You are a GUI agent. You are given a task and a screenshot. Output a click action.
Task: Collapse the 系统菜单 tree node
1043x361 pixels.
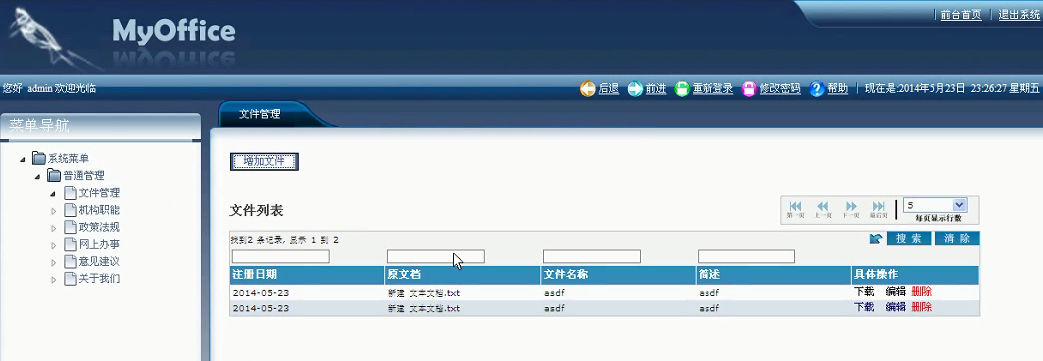coord(23,159)
